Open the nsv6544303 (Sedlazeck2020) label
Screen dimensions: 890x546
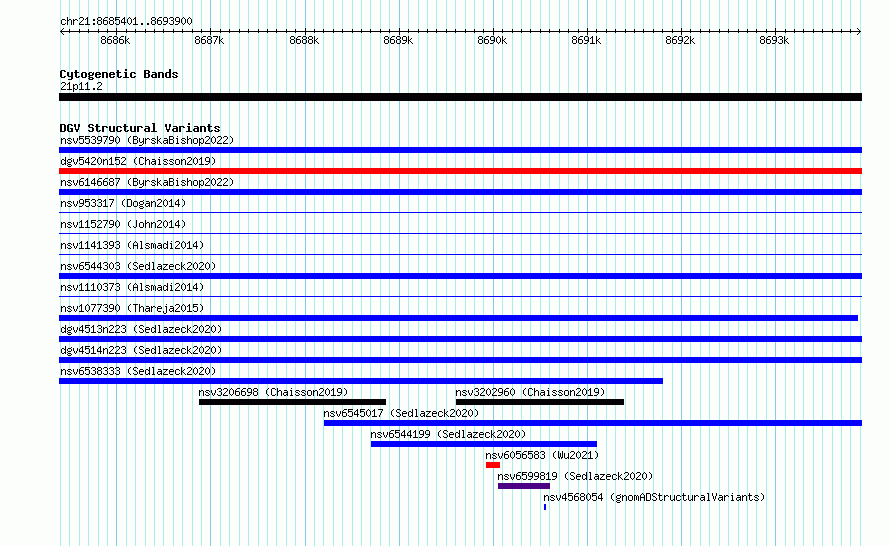pos(138,266)
